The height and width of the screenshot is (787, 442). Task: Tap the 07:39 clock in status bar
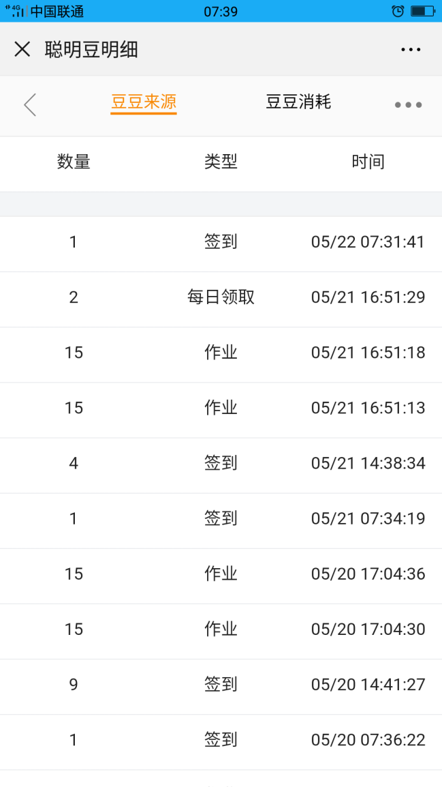[x=221, y=11]
